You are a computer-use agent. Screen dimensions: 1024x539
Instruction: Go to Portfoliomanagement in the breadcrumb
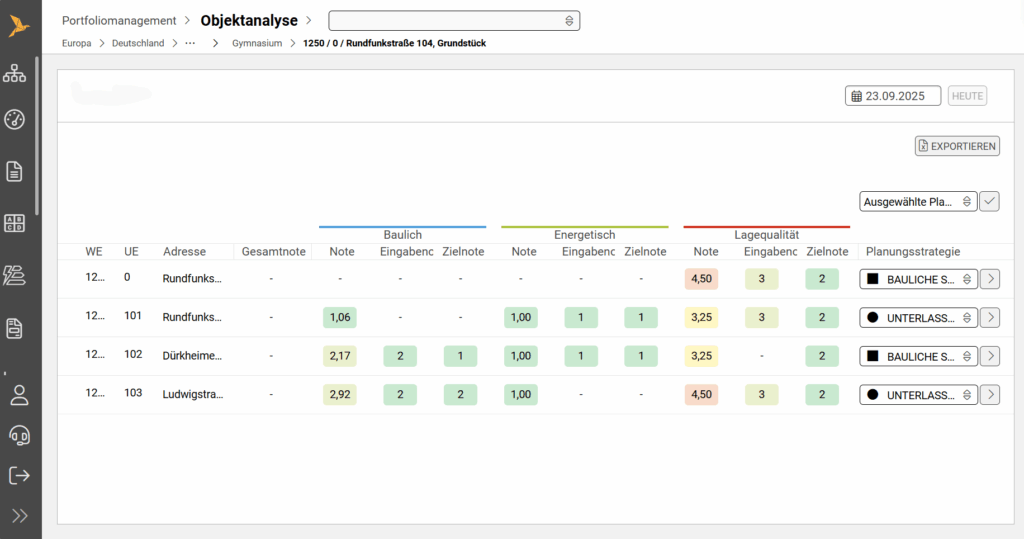click(x=119, y=21)
